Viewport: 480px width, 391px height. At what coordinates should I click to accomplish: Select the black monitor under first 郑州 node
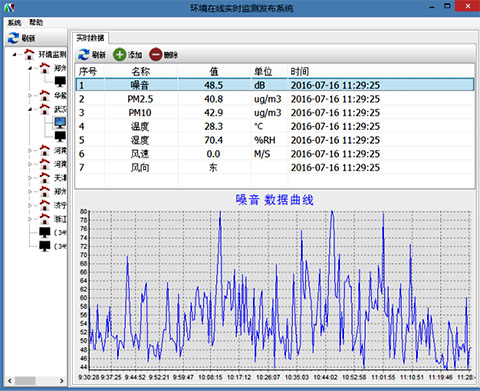click(x=60, y=81)
